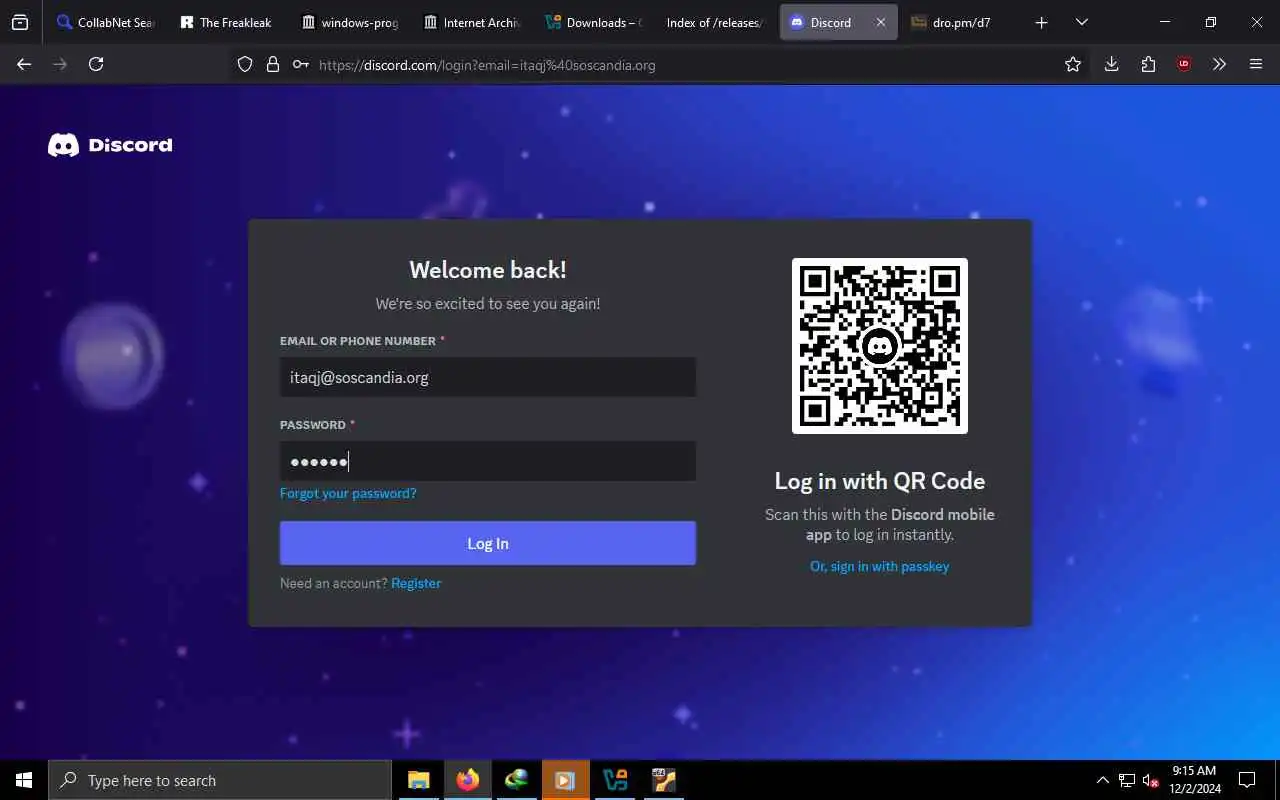This screenshot has width=1280, height=800.
Task: Click the Discord logo at top left
Action: click(x=110, y=145)
